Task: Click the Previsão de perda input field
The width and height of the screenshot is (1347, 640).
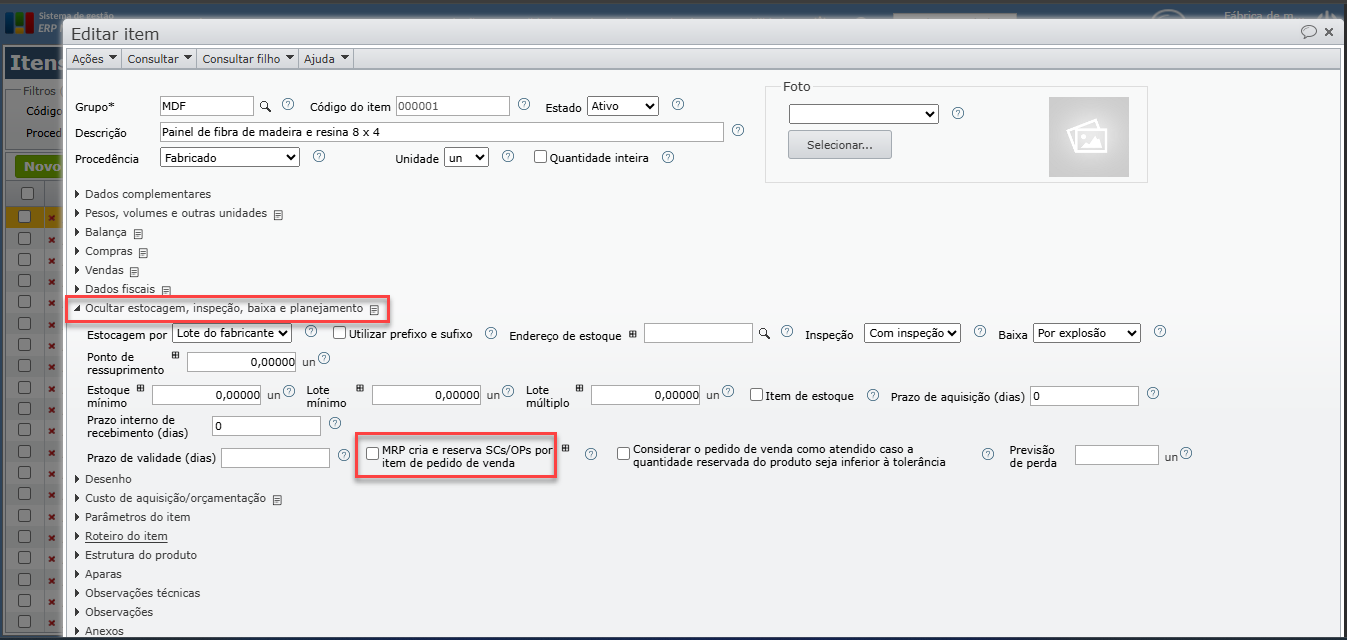Action: click(x=1116, y=455)
